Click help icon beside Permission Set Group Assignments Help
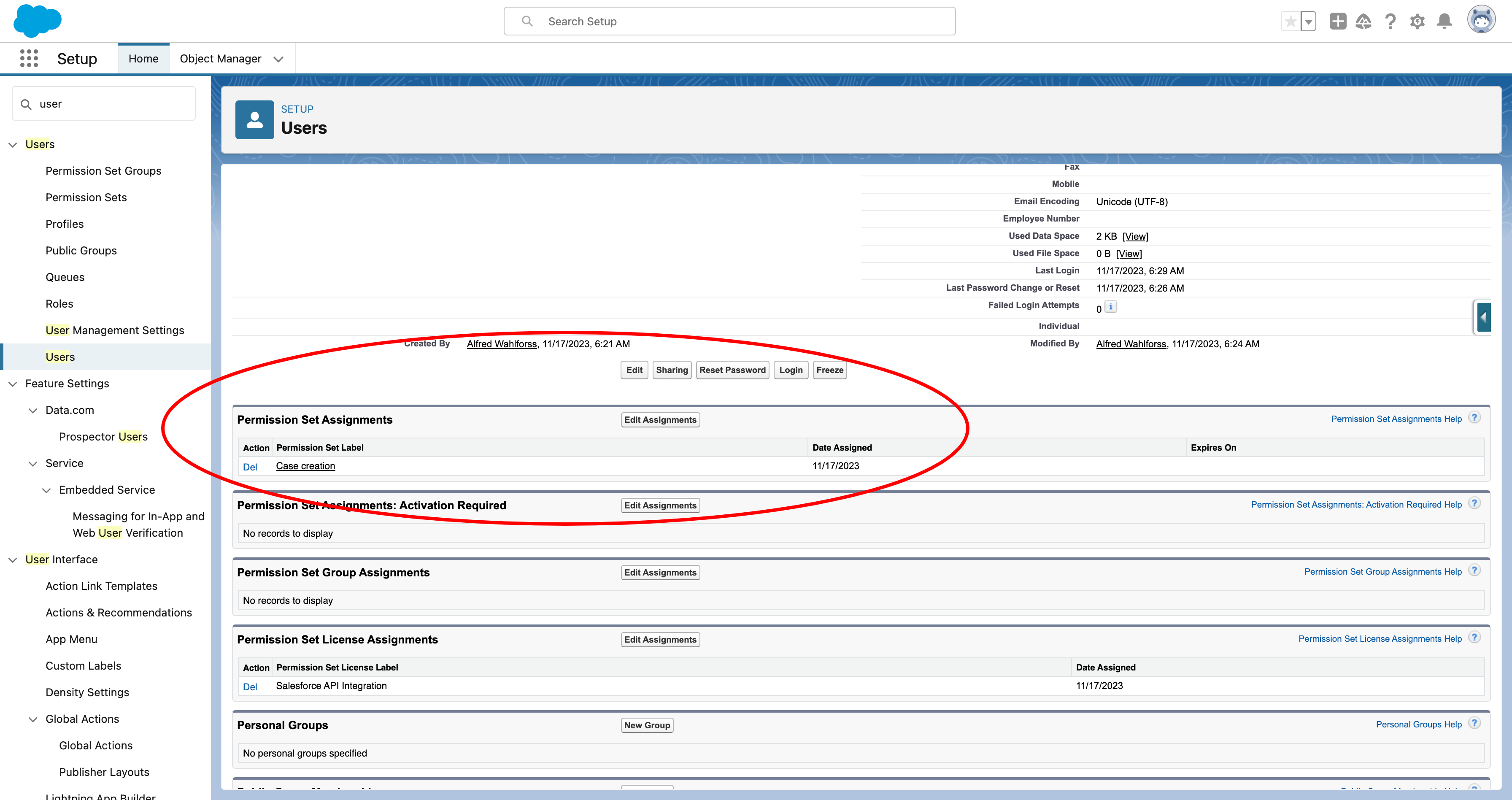This screenshot has width=1512, height=800. tap(1474, 570)
